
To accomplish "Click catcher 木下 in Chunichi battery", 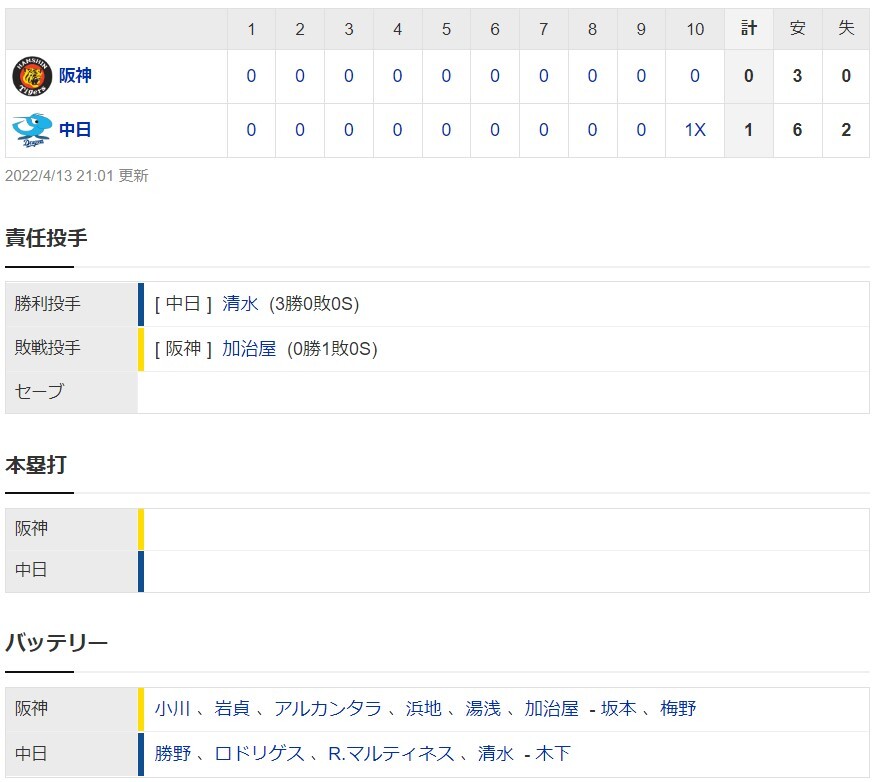I will [553, 754].
